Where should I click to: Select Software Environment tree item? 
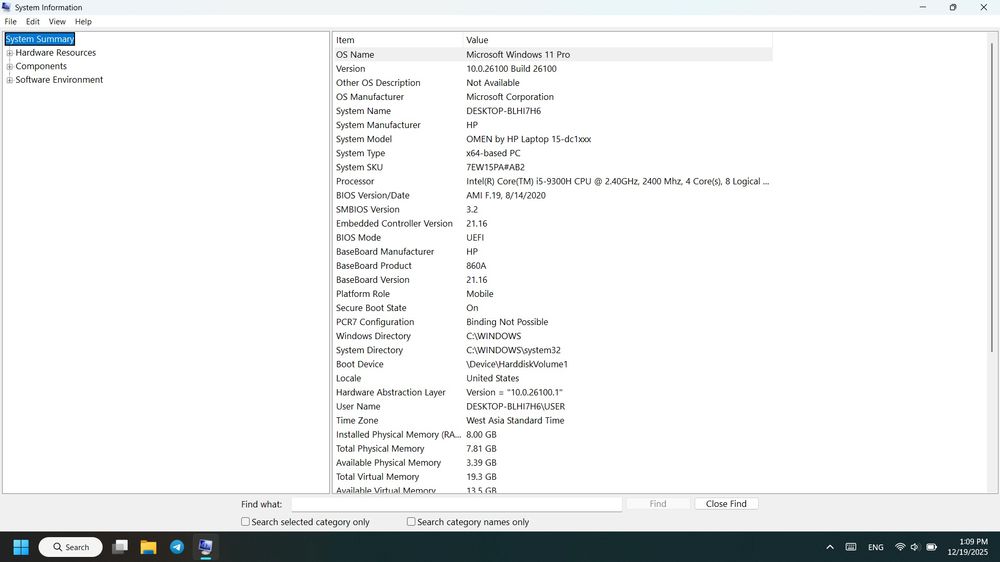[59, 80]
